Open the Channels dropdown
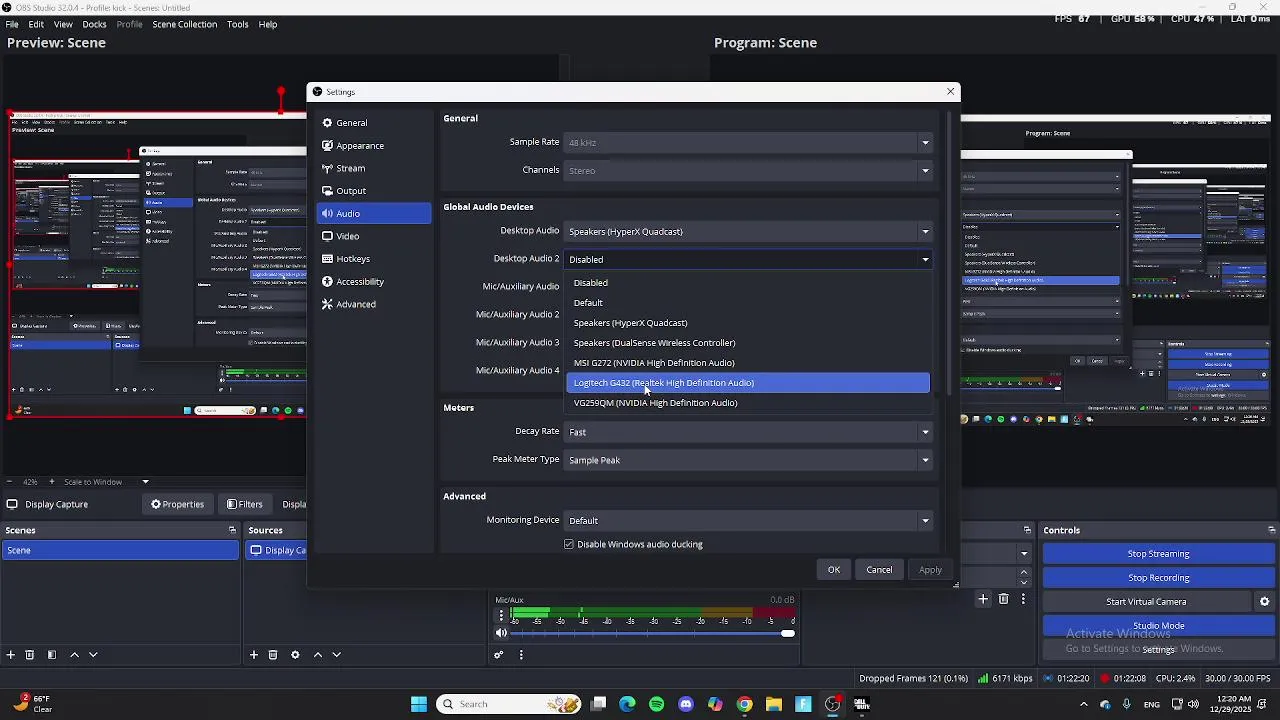Viewport: 1280px width, 720px height. point(748,171)
